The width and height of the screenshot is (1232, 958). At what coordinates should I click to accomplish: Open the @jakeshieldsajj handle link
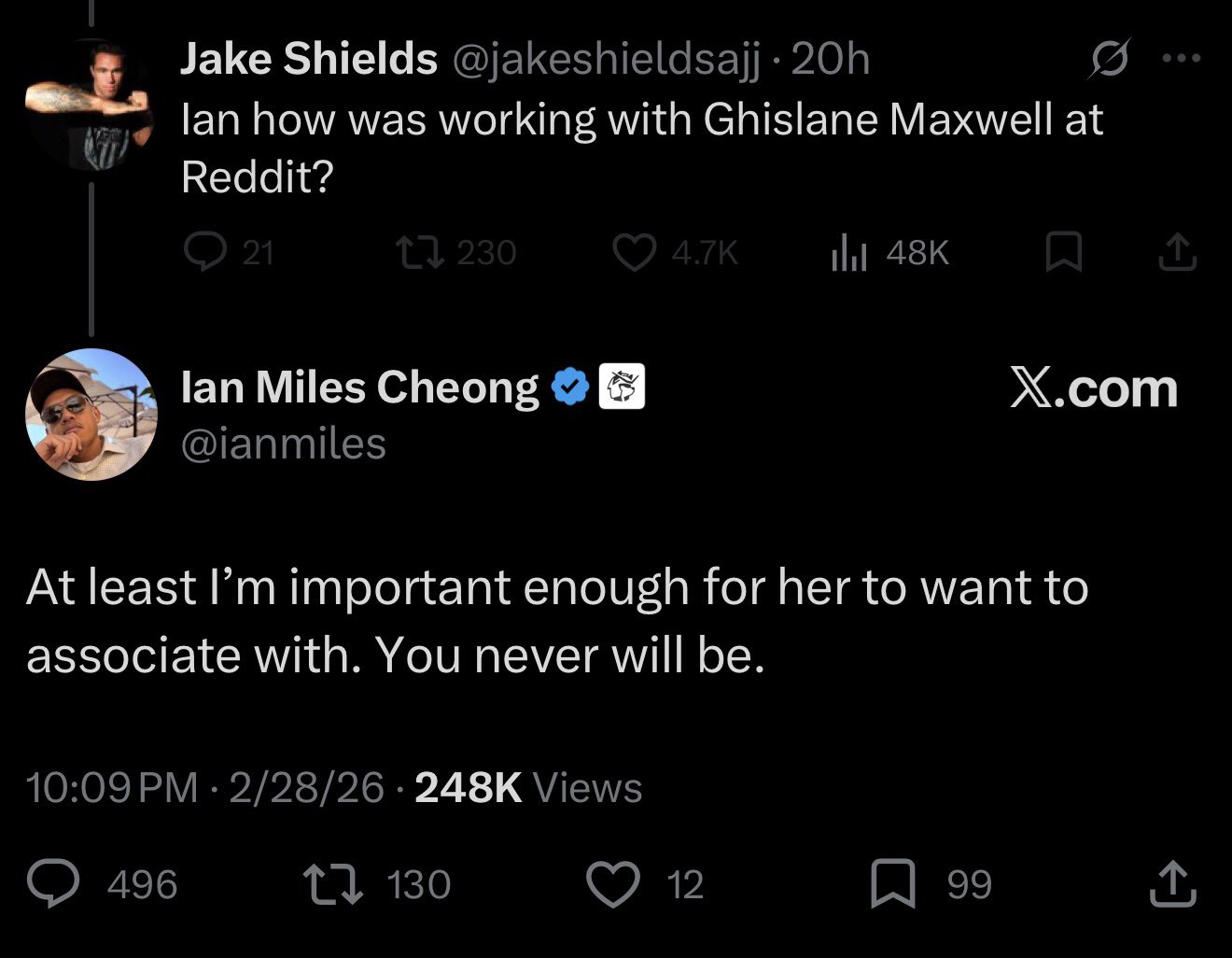[607, 60]
